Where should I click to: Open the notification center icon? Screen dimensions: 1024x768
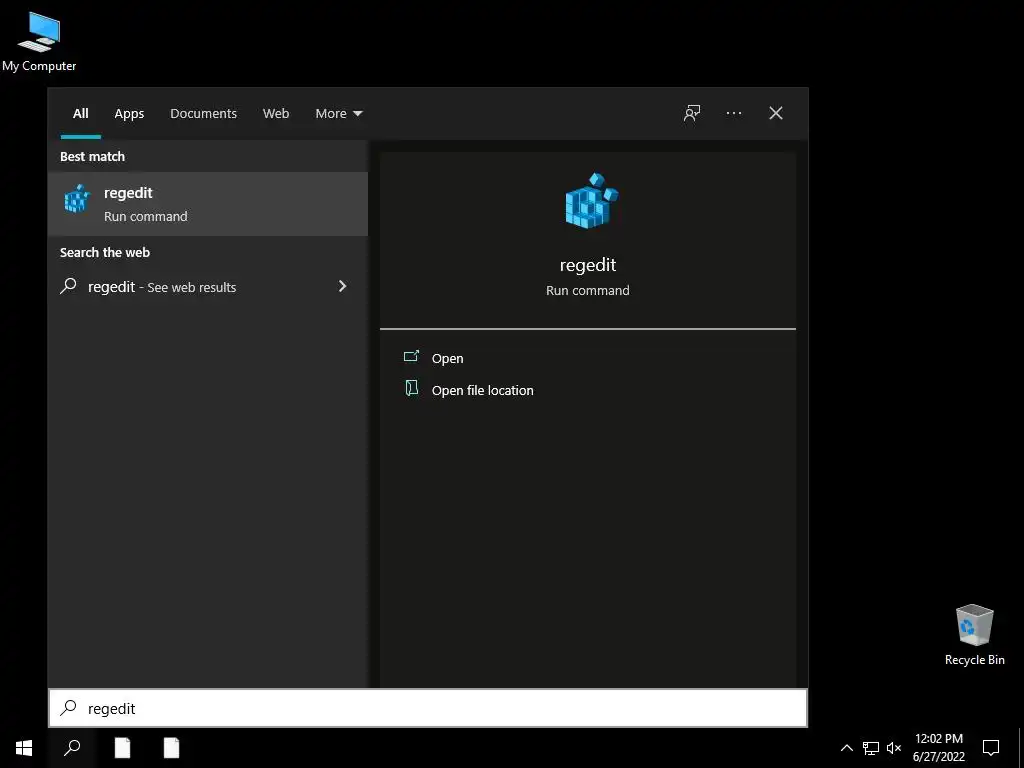[x=991, y=748]
